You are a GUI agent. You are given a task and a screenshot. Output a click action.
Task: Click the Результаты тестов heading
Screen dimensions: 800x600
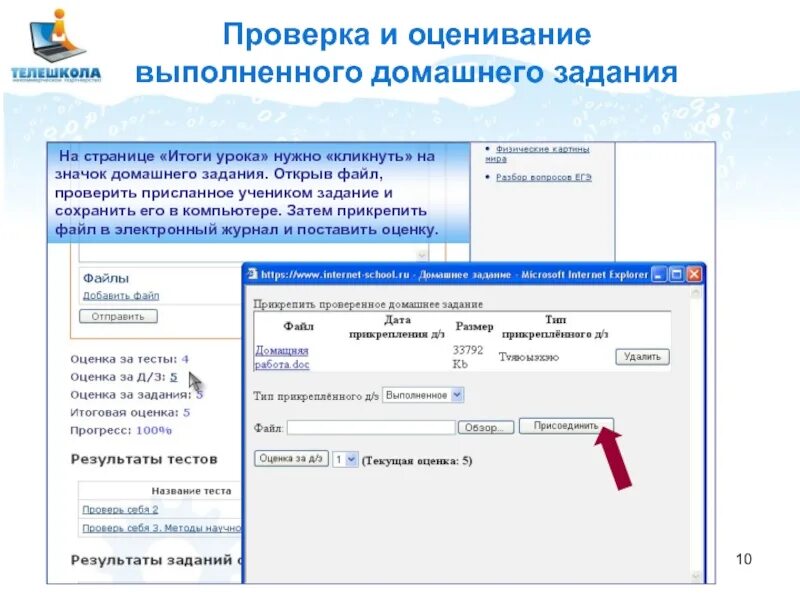(x=144, y=459)
